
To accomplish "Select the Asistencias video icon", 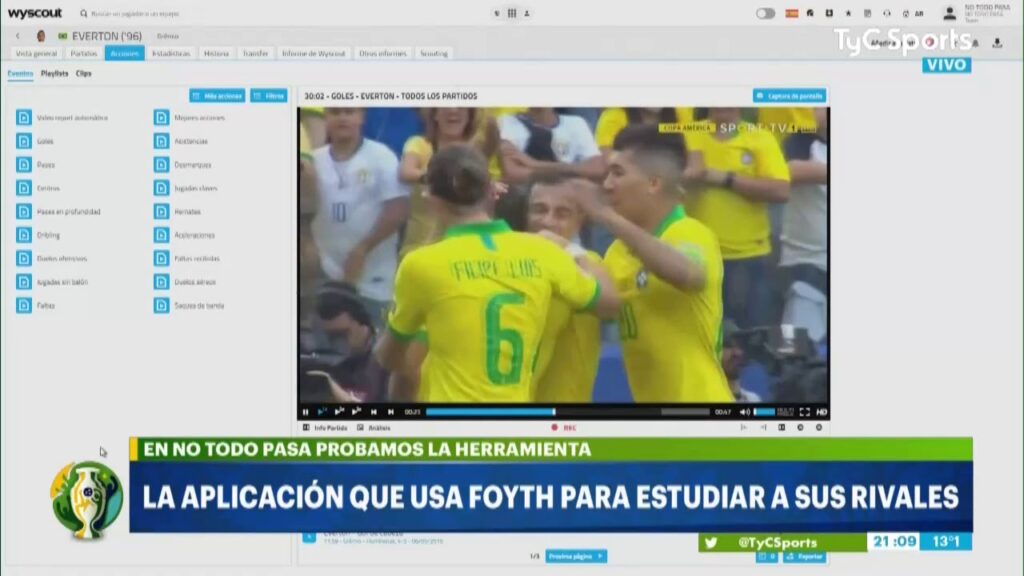I will [161, 141].
